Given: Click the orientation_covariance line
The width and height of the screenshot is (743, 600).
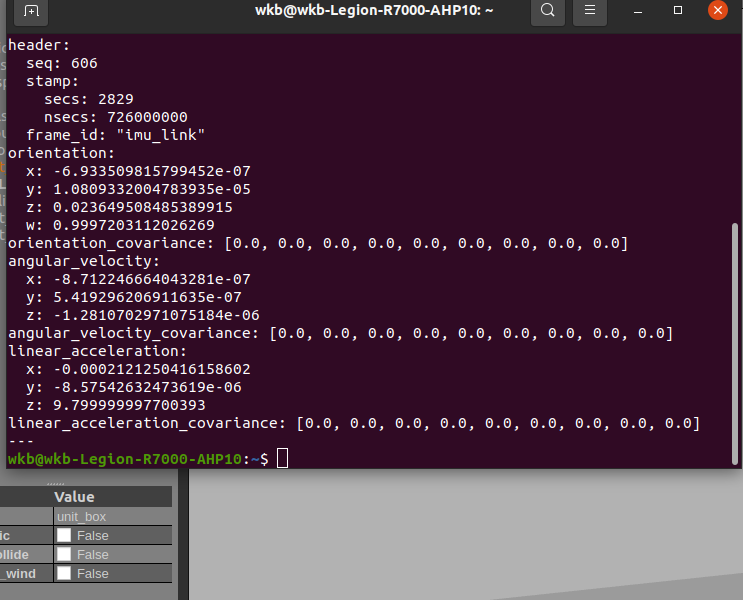Looking at the screenshot, I should [318, 243].
